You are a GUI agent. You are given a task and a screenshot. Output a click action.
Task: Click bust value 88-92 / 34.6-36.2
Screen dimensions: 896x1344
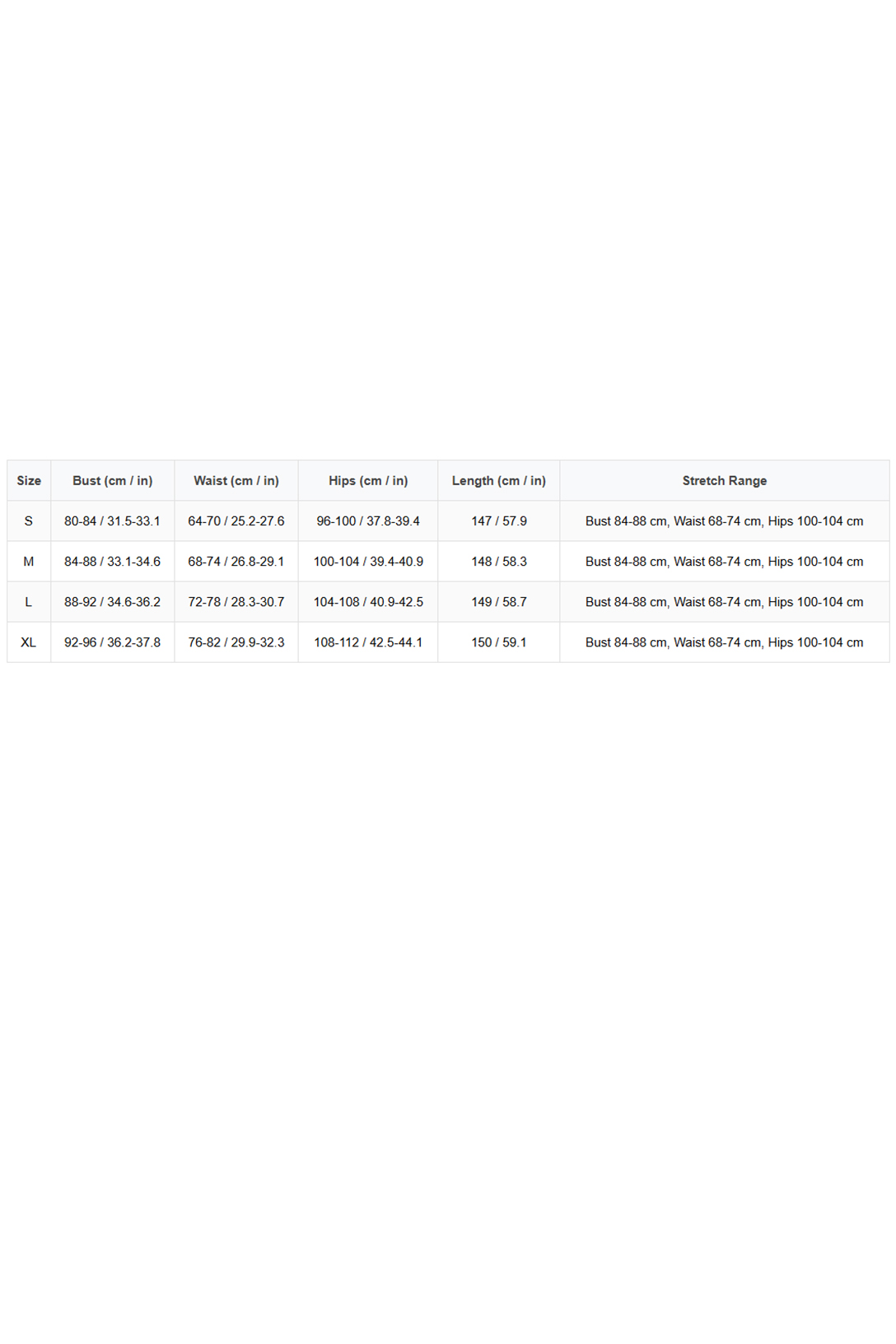(x=113, y=602)
